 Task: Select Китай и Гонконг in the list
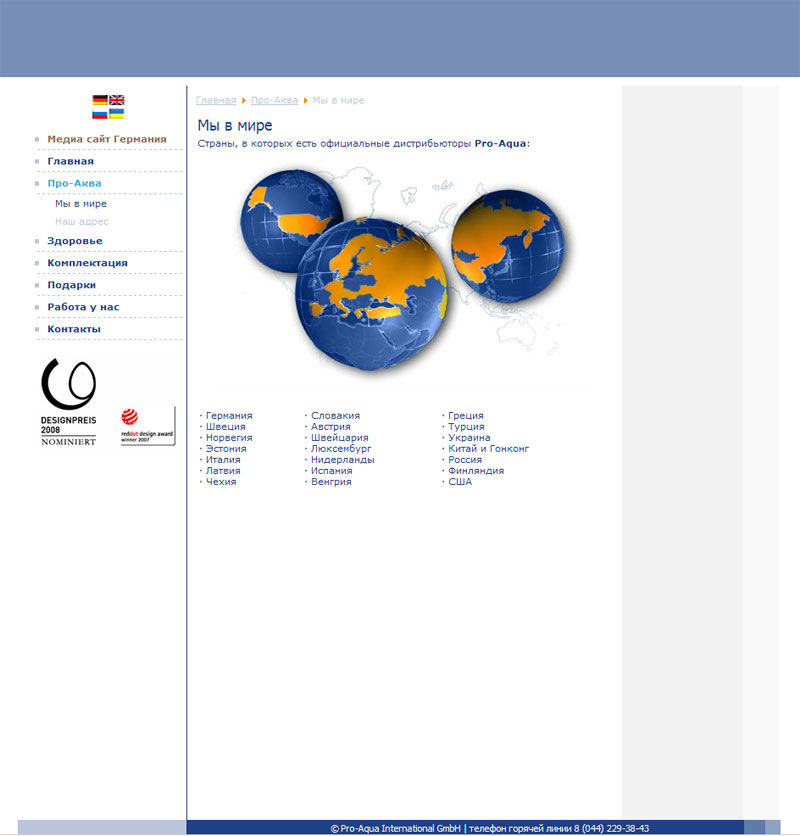click(x=489, y=449)
